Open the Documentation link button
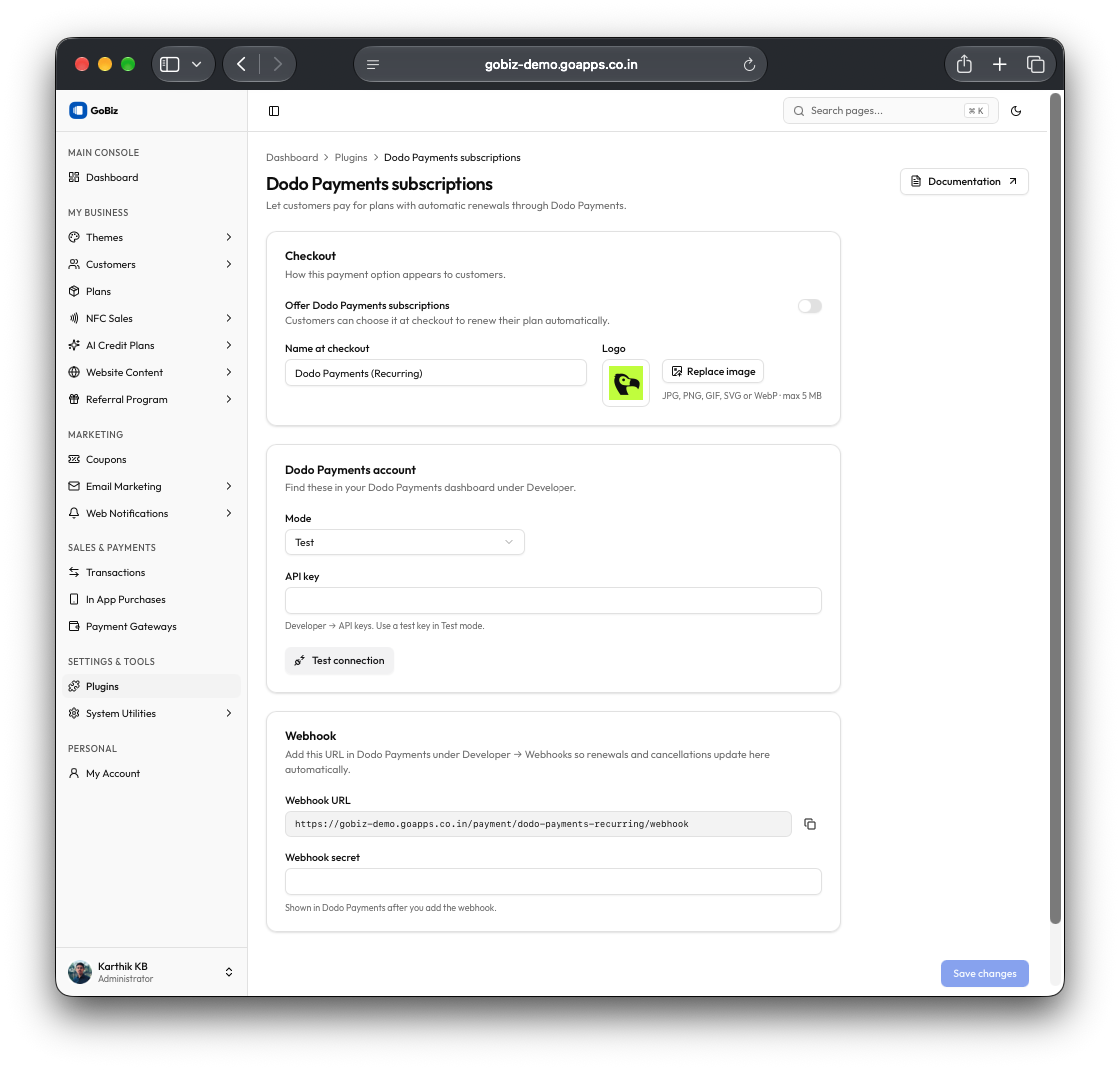Viewport: 1120px width, 1070px height. 964,182
